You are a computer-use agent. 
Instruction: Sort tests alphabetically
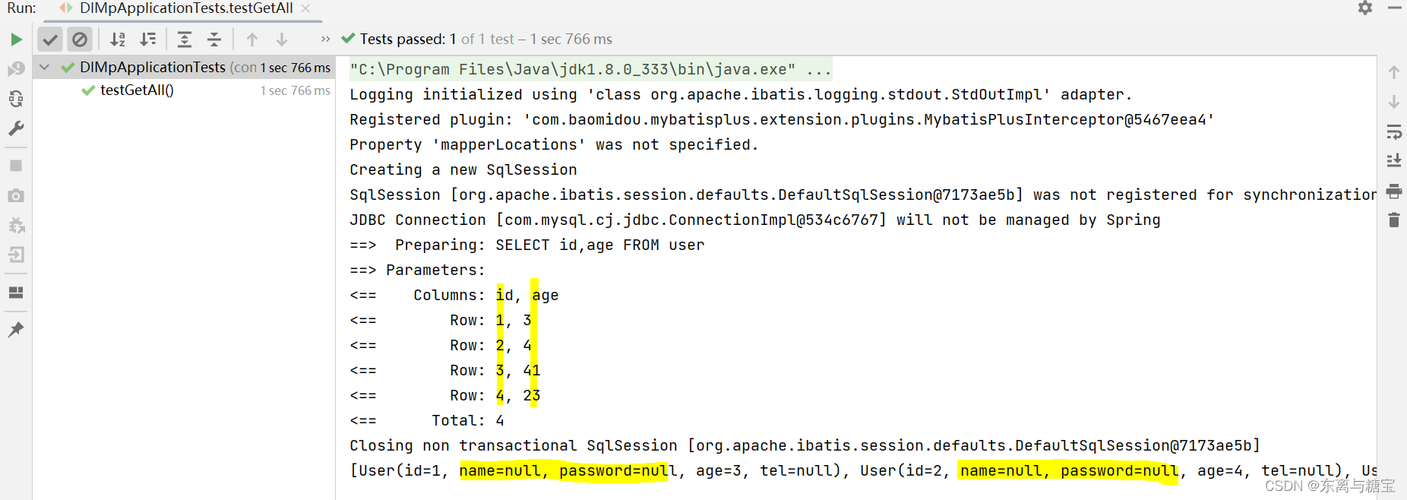pos(118,39)
